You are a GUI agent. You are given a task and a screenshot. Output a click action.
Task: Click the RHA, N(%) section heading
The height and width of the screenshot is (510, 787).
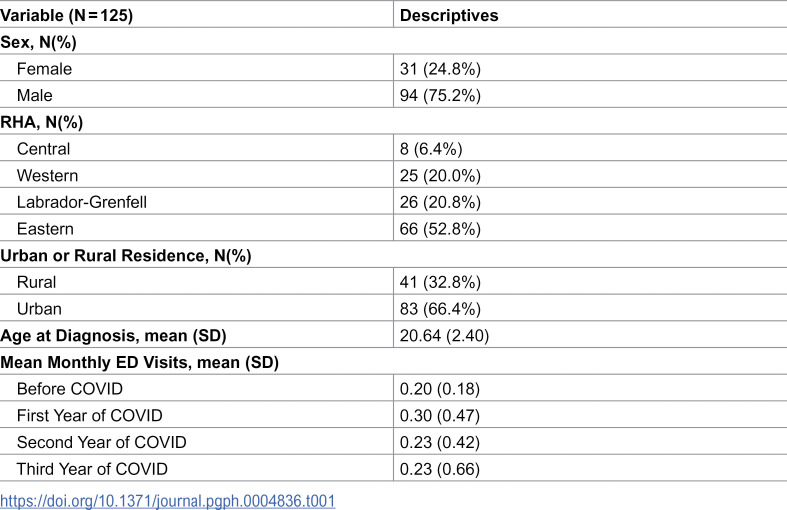coord(42,122)
